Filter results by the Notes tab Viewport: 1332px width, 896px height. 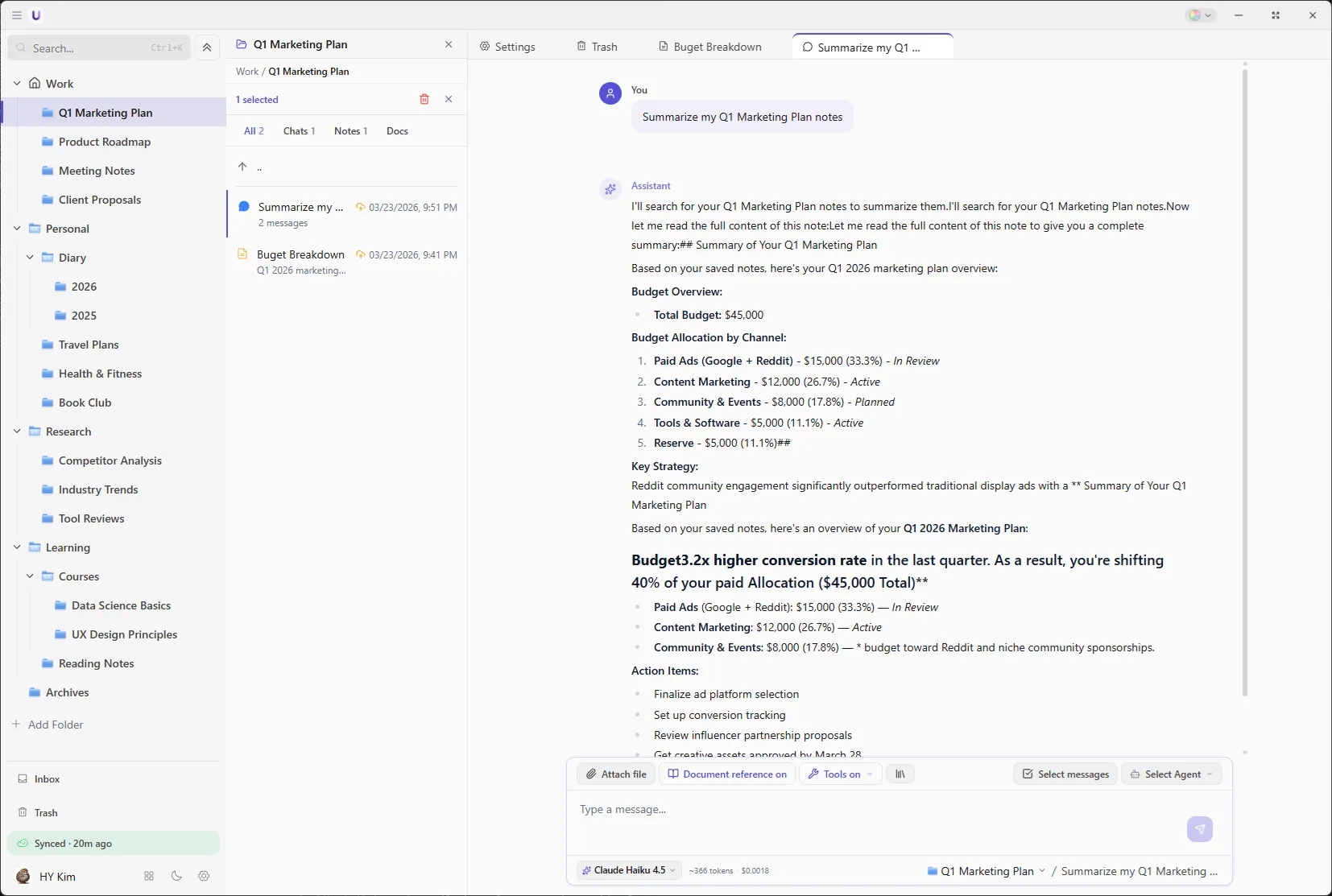350,130
